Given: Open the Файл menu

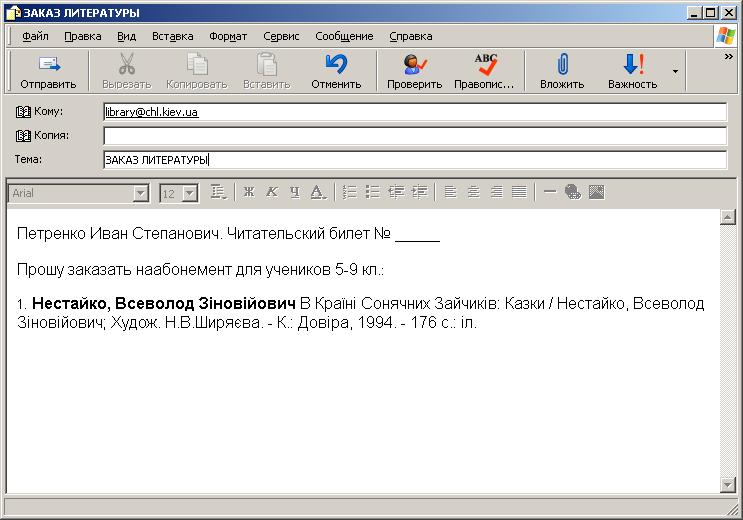Looking at the screenshot, I should pyautogui.click(x=35, y=36).
